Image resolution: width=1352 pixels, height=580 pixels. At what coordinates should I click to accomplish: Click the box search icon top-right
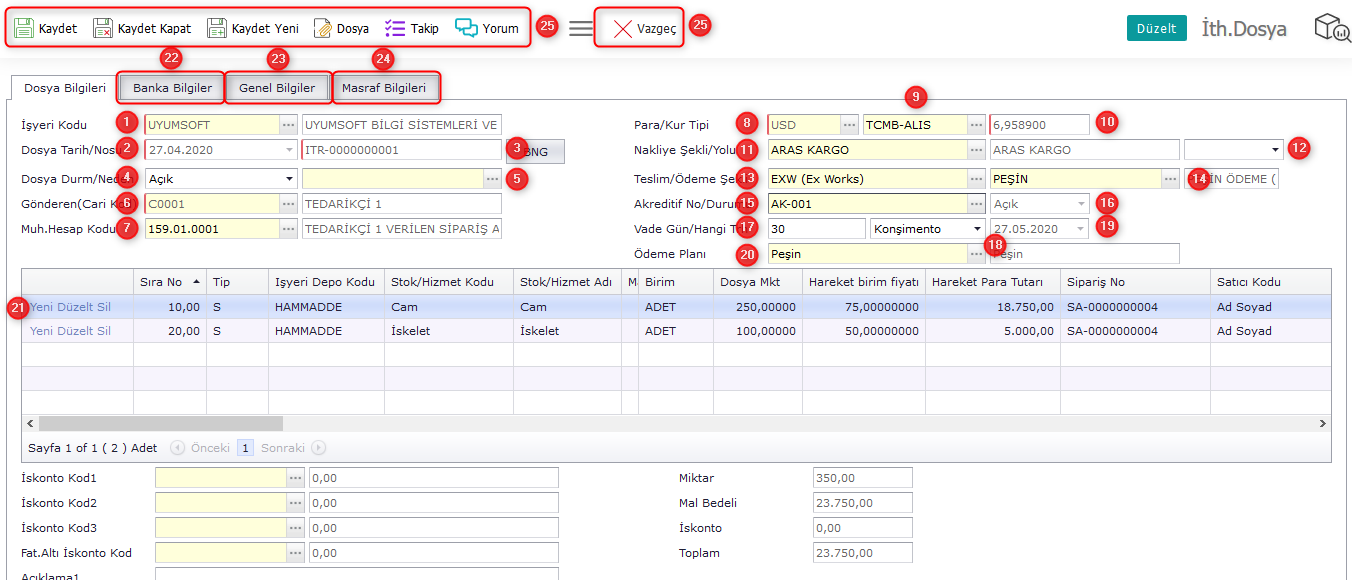coord(1331,29)
